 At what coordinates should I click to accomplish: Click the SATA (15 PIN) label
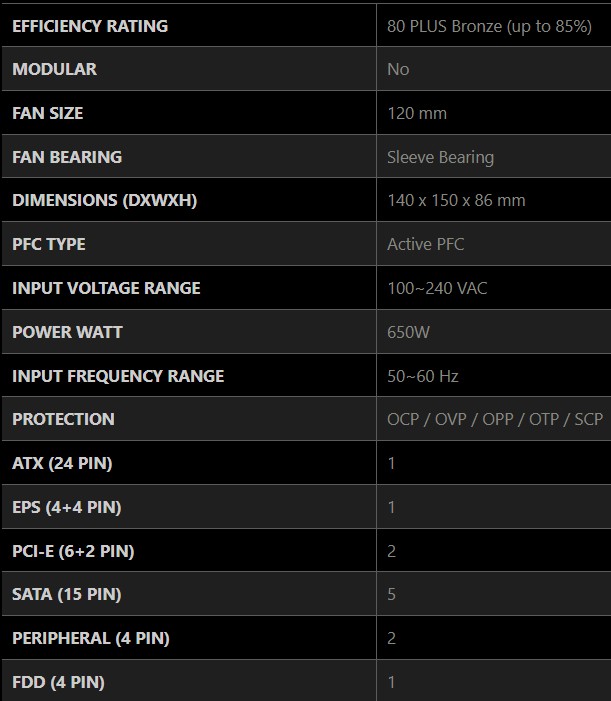pos(67,594)
